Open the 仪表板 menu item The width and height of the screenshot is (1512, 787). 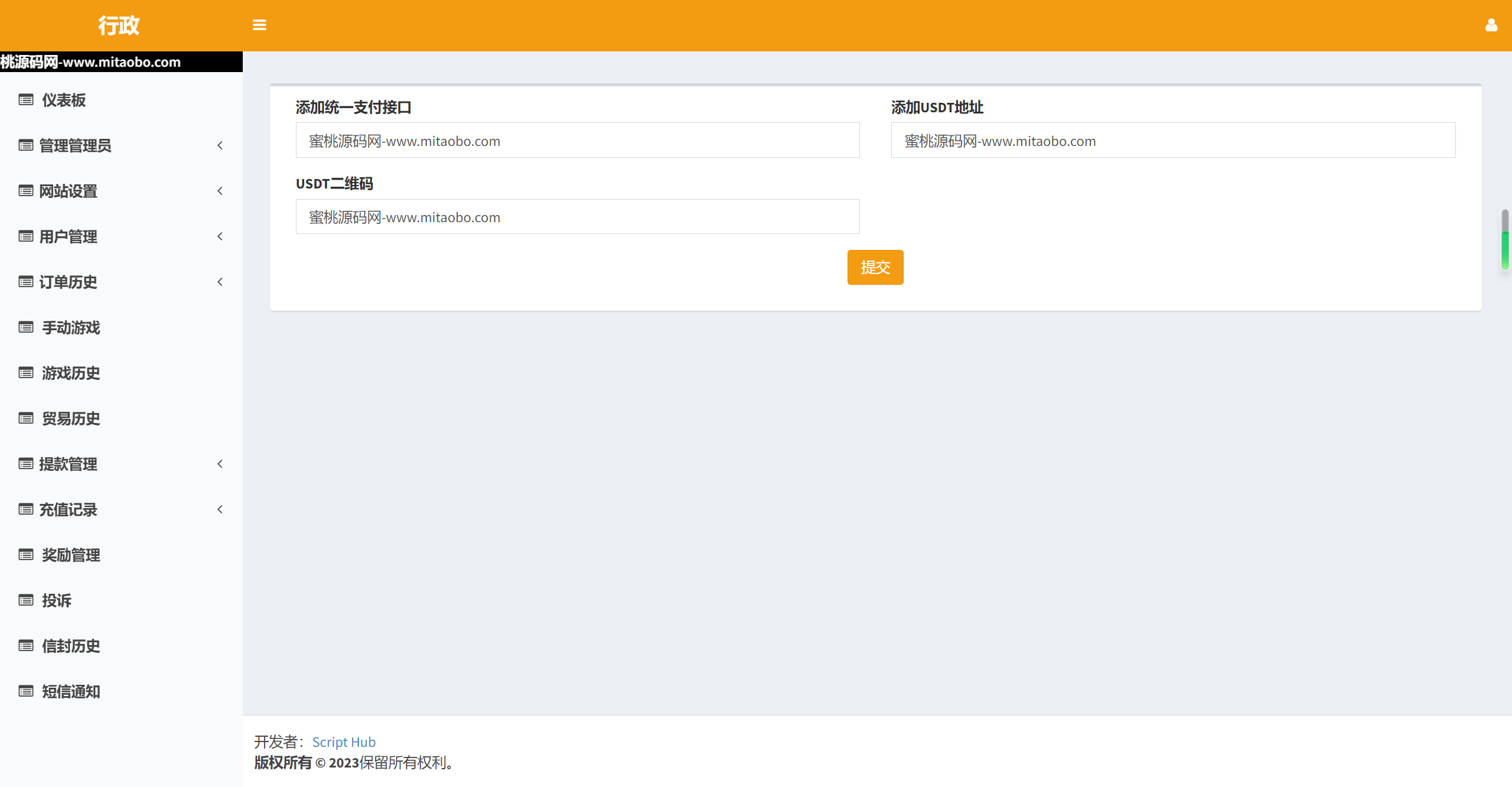pos(121,100)
